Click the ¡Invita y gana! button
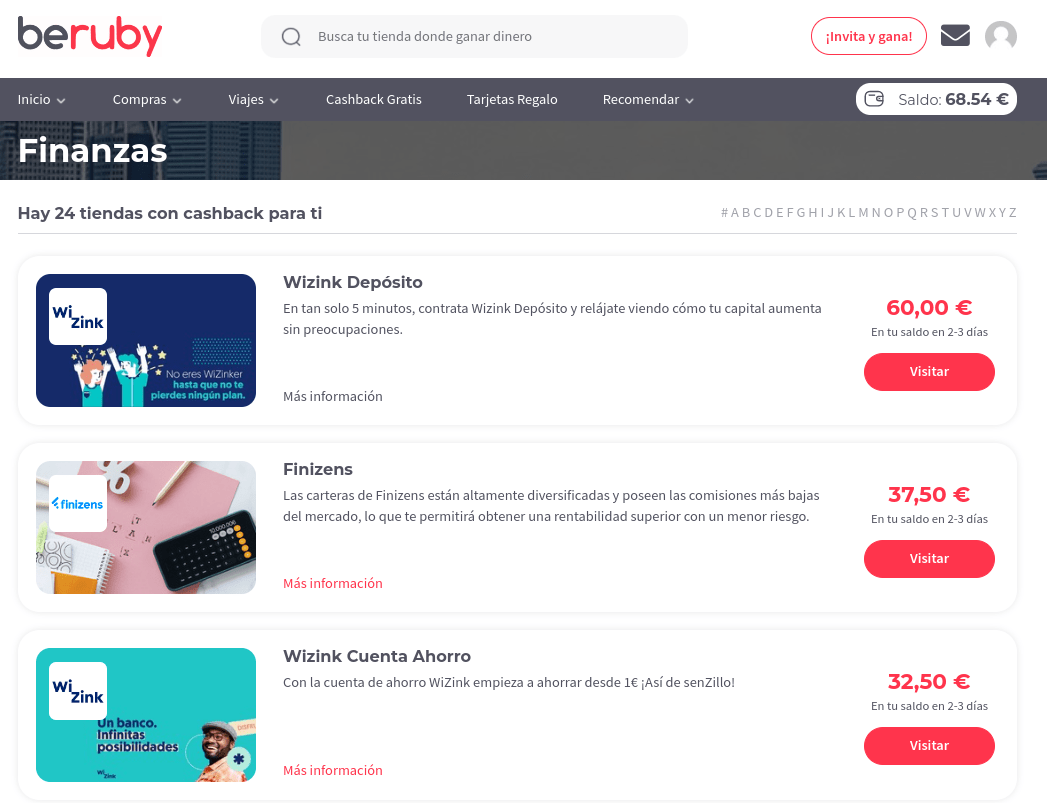 (869, 36)
